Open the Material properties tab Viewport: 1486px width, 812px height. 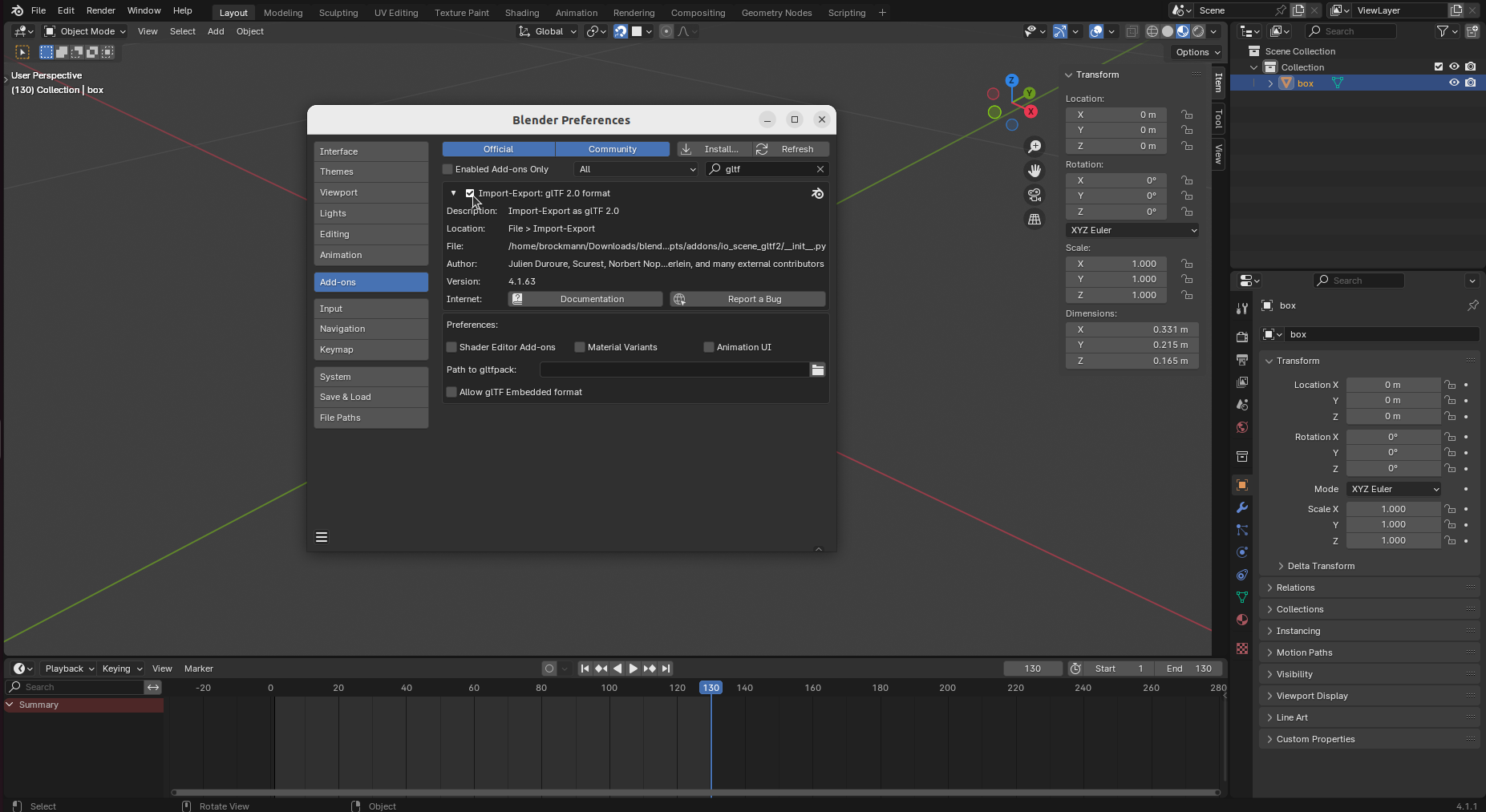tap(1242, 620)
